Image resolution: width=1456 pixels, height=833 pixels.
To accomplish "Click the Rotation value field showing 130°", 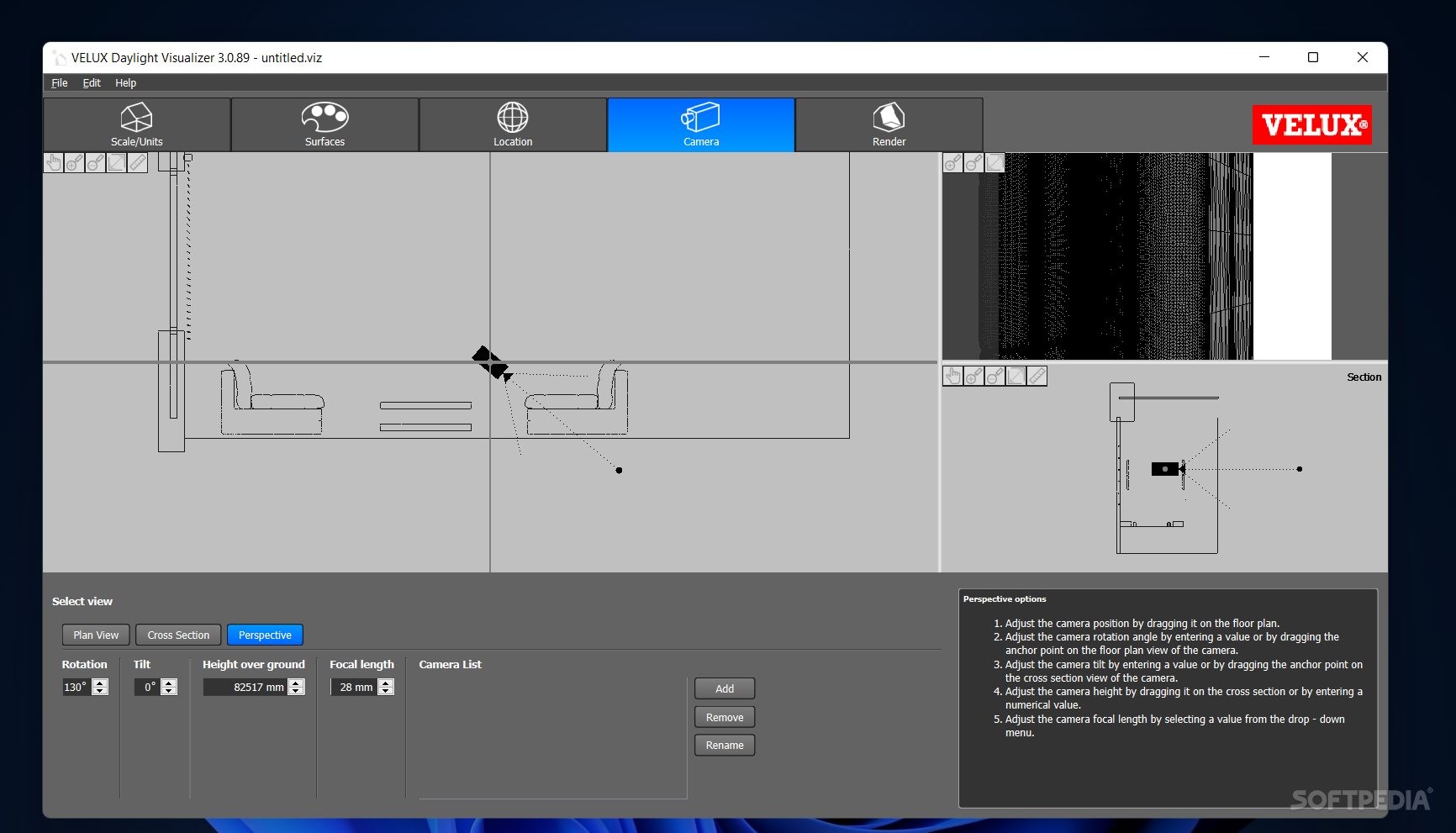I will (x=77, y=687).
